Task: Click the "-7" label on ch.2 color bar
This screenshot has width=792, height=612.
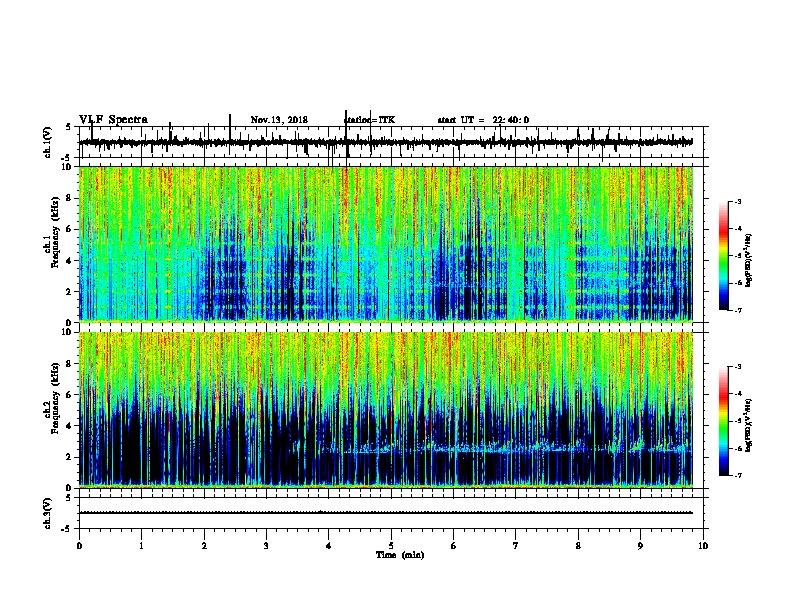Action: (x=737, y=476)
